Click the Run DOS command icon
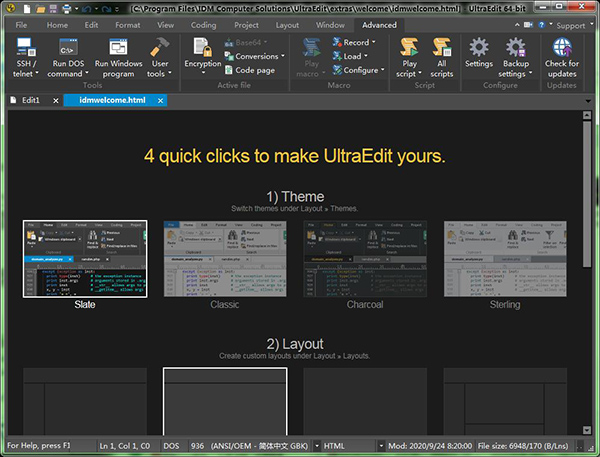Viewport: 600px width, 457px height. tap(68, 47)
